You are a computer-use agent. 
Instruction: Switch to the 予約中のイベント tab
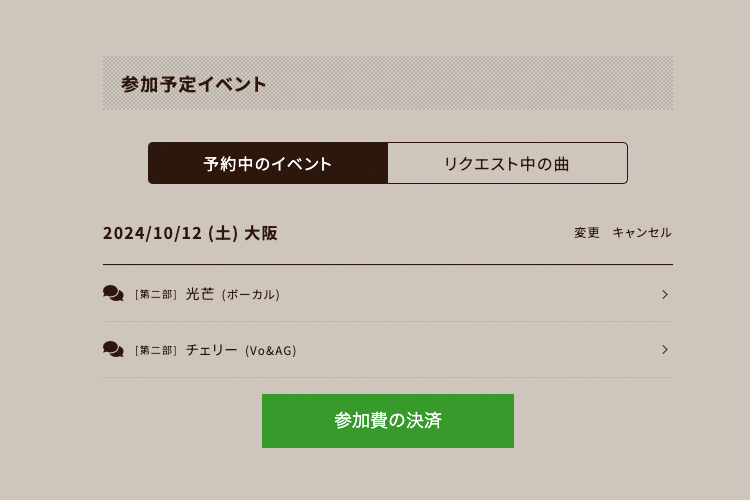click(x=268, y=163)
